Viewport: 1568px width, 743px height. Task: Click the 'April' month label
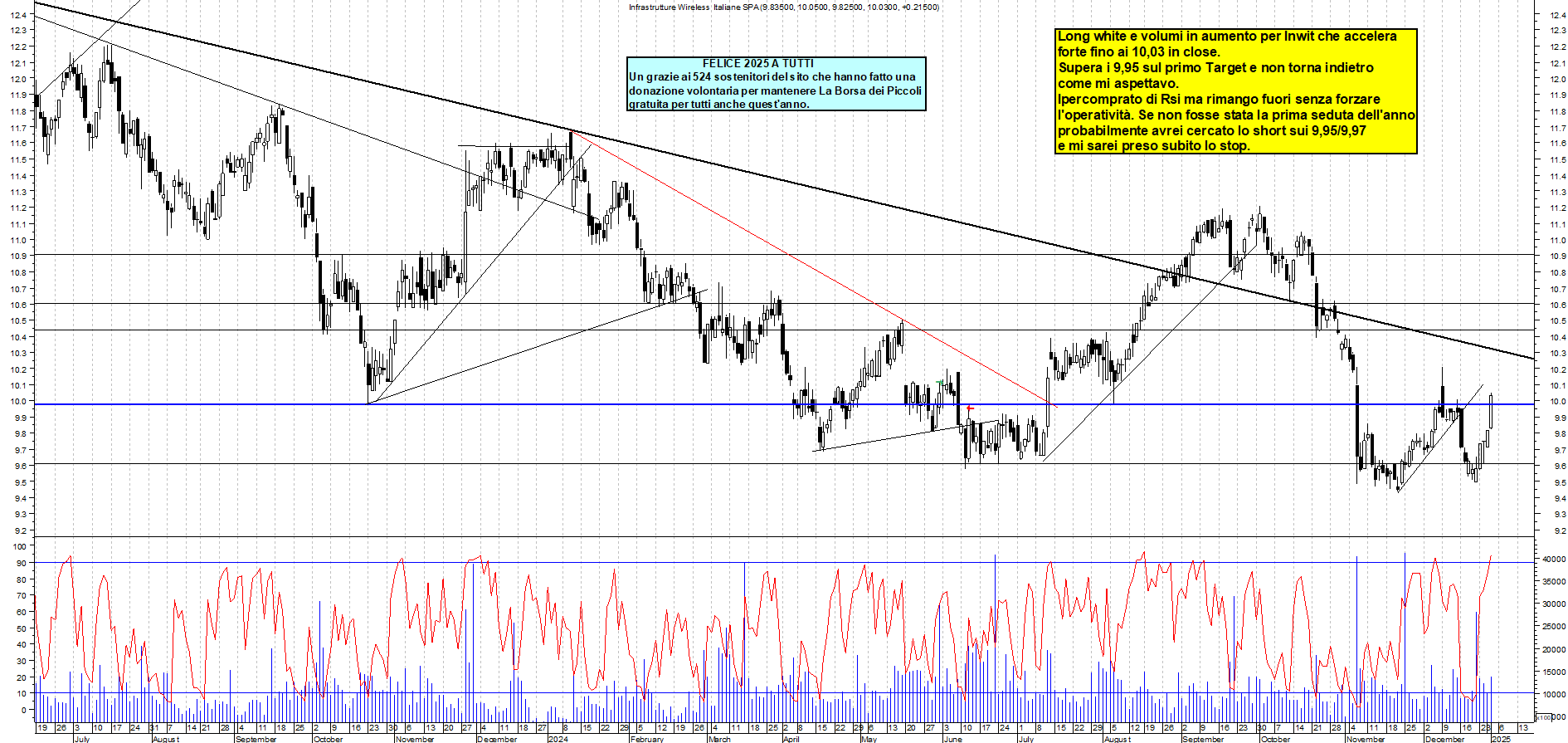point(791,738)
